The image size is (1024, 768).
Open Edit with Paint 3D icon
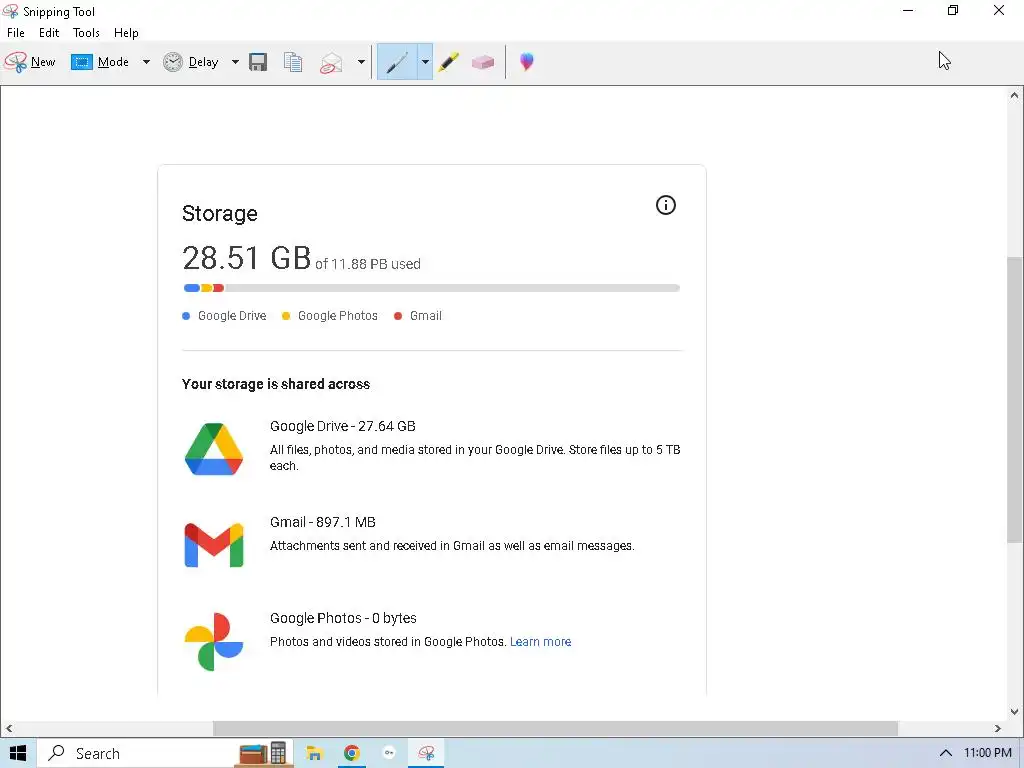(527, 62)
